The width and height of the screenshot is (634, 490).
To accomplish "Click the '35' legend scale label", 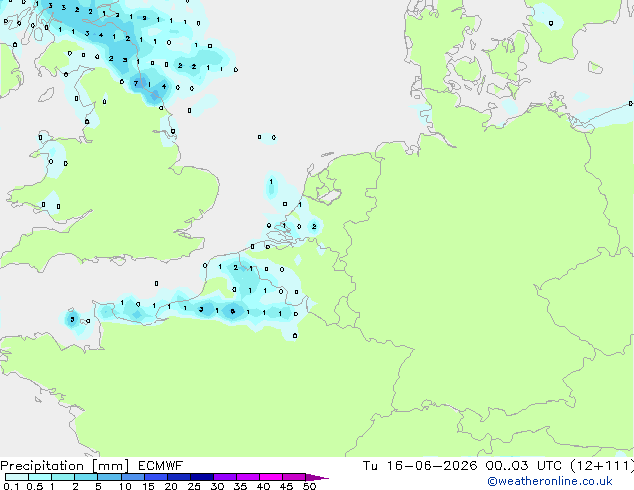I will (240, 486).
